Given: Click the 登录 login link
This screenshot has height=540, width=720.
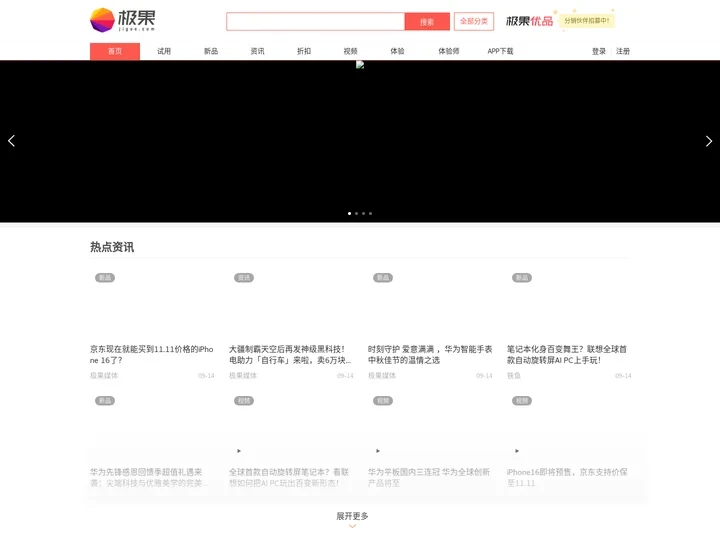Looking at the screenshot, I should 599,51.
